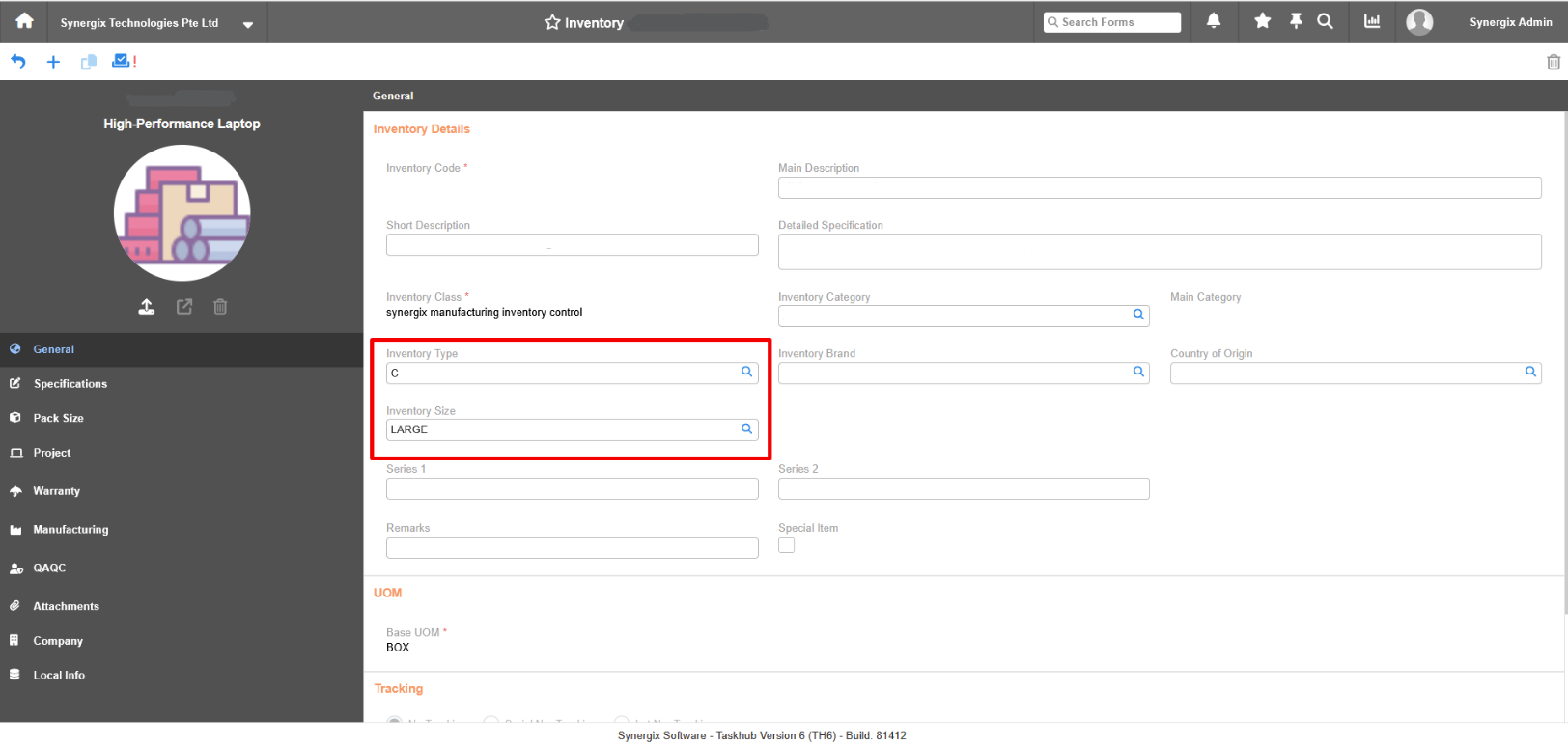Click the Short Description field

click(573, 245)
